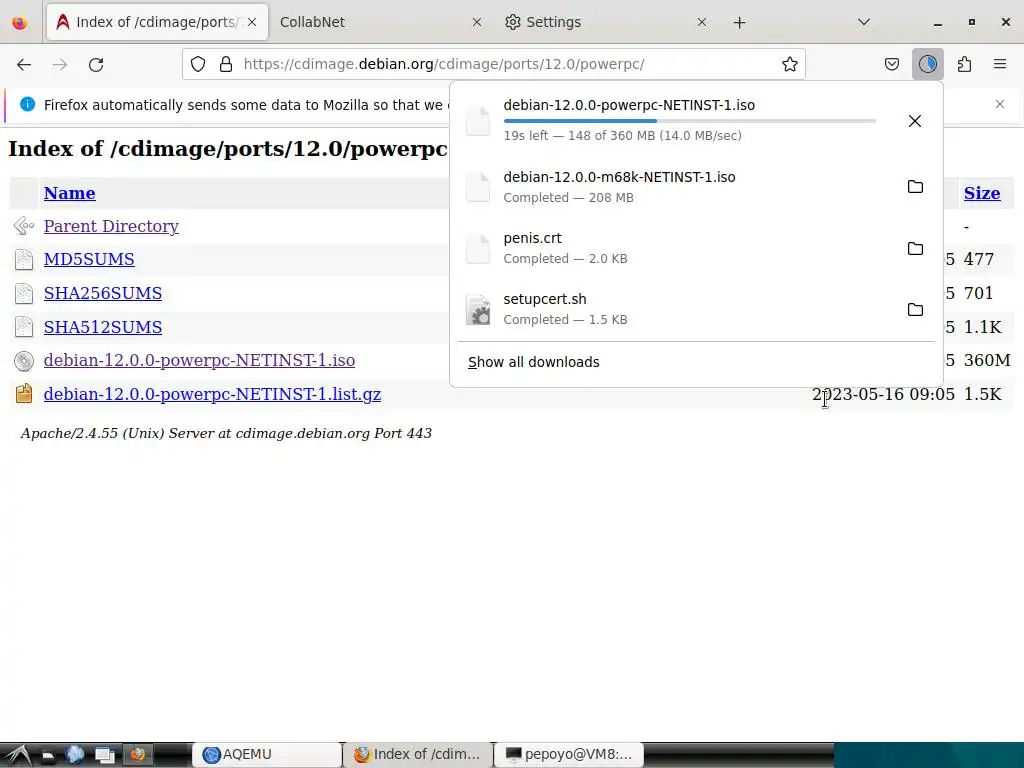This screenshot has width=1024, height=768.
Task: Sort listing by Size header
Action: click(982, 193)
